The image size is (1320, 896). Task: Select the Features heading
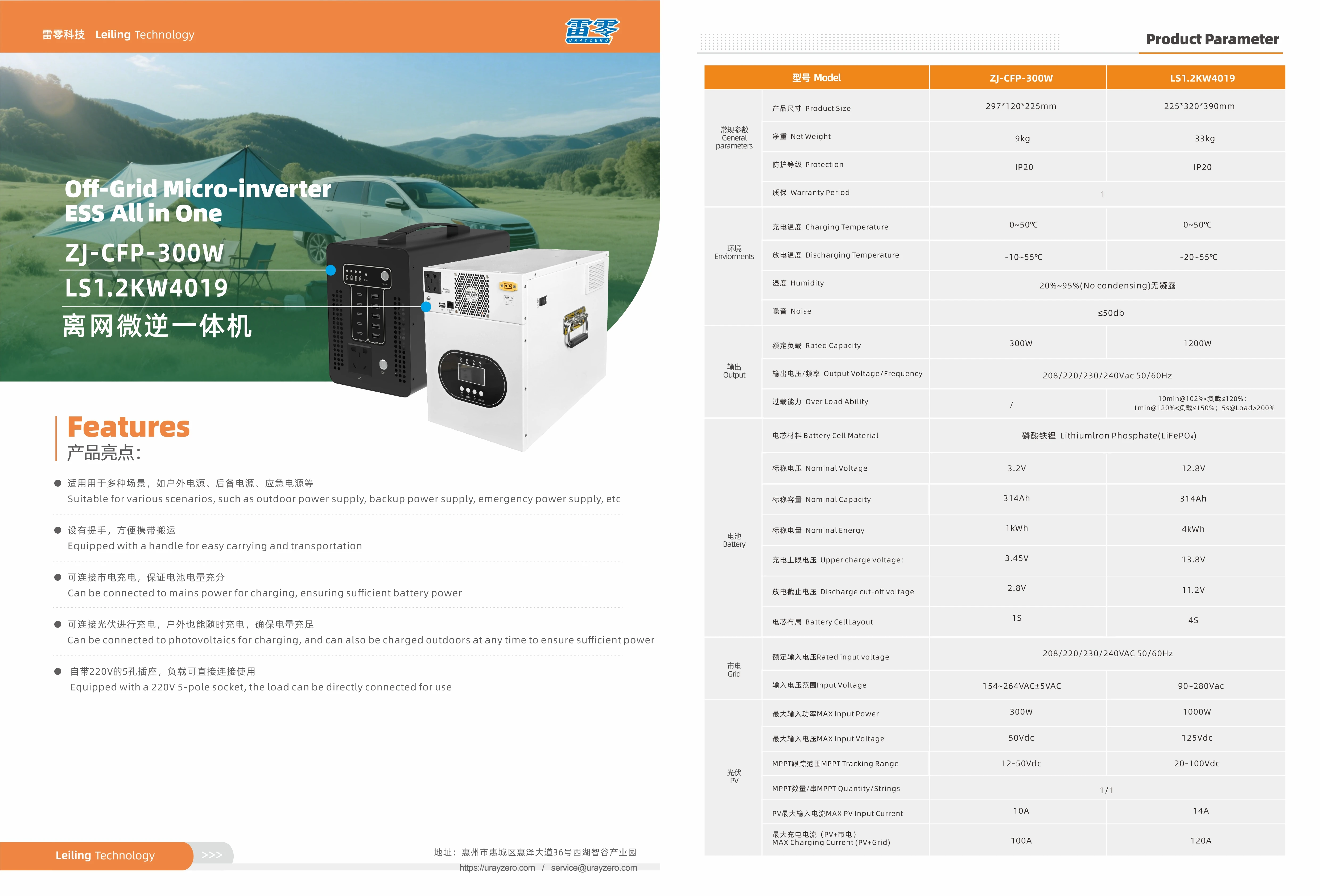128,427
